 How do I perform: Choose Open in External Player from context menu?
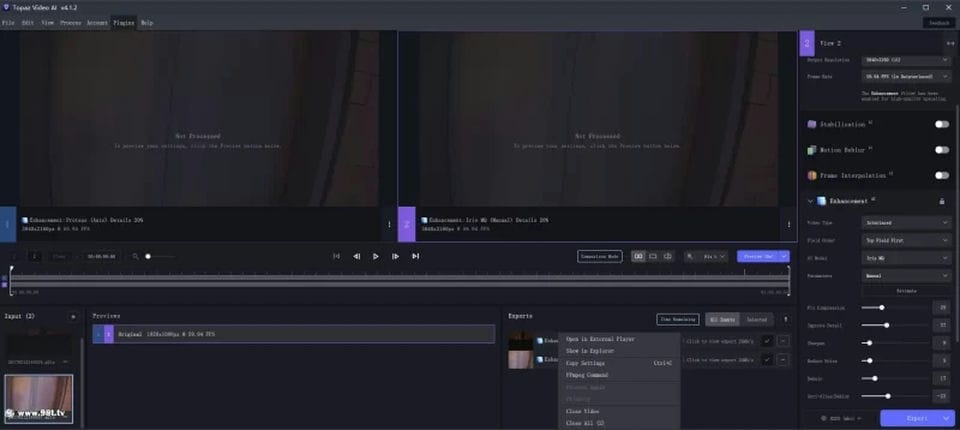619,339
